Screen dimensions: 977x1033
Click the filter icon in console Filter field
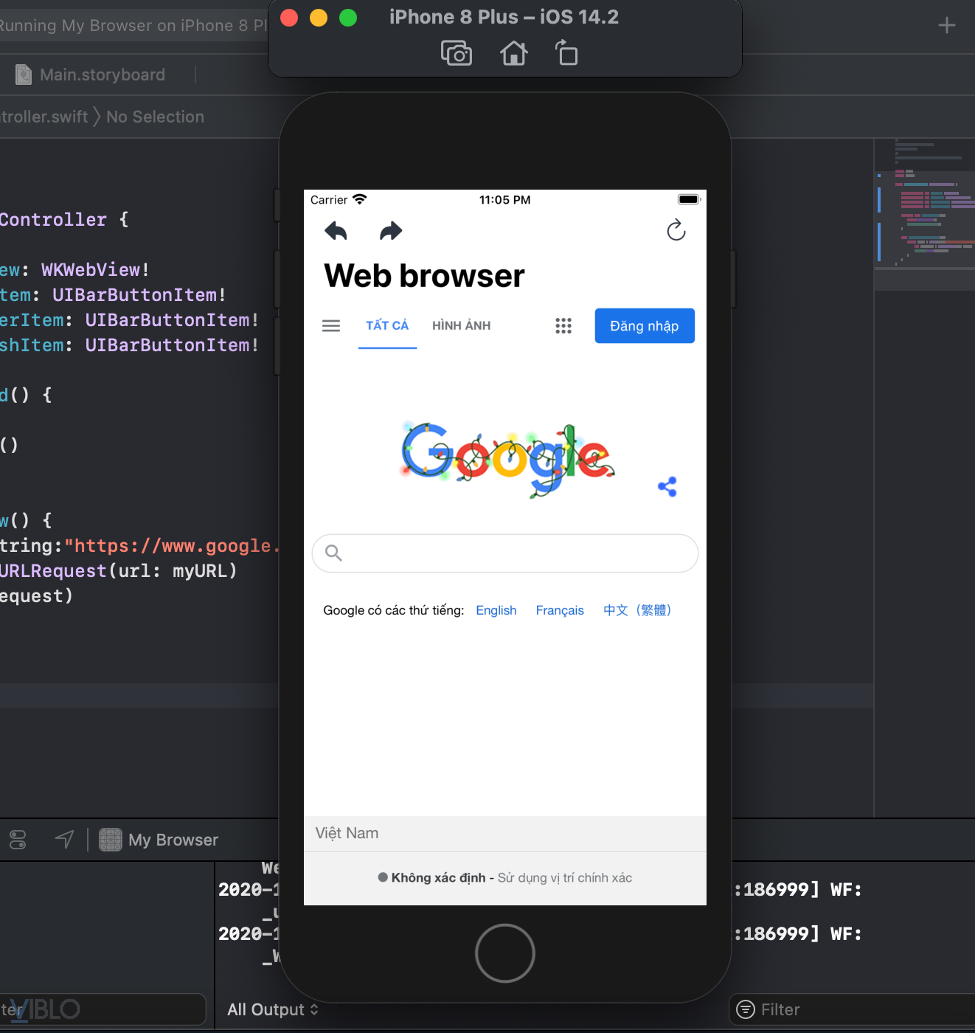pos(745,1009)
